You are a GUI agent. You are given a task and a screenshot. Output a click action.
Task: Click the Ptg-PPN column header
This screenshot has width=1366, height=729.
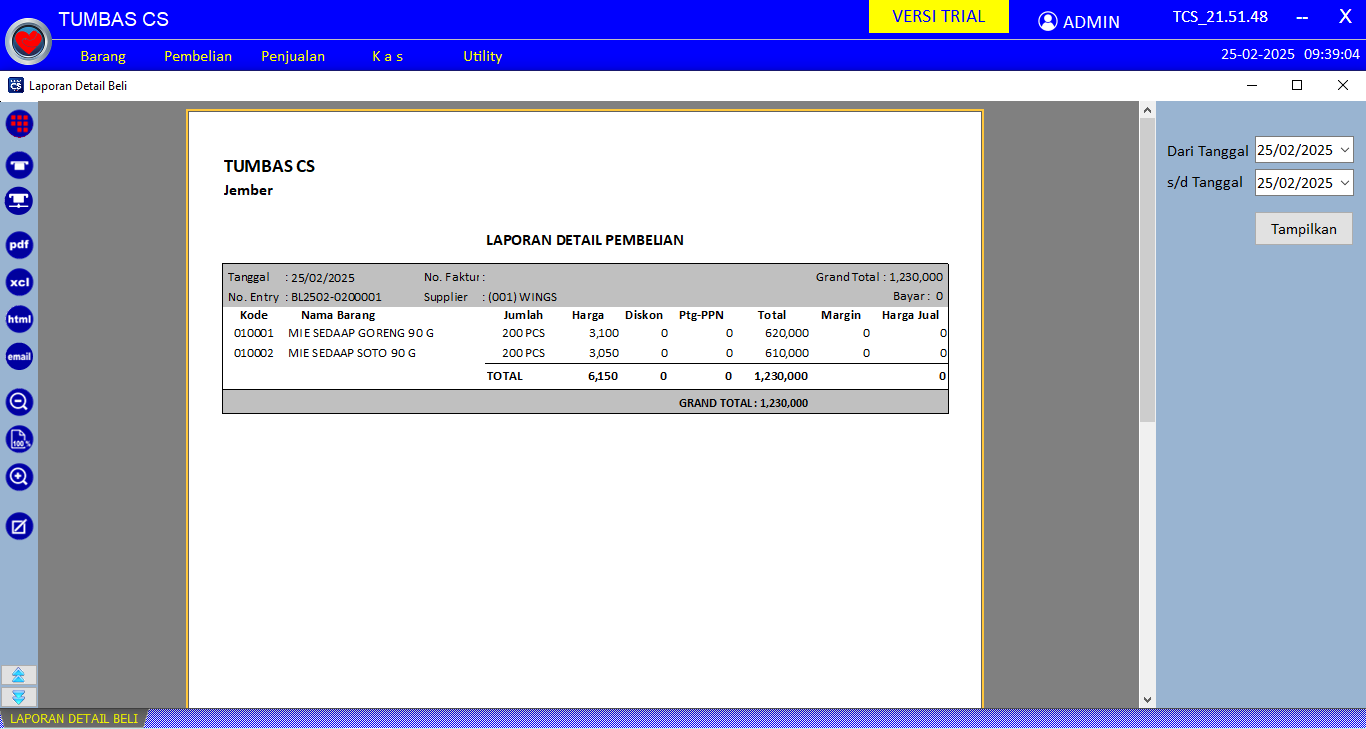tap(701, 315)
